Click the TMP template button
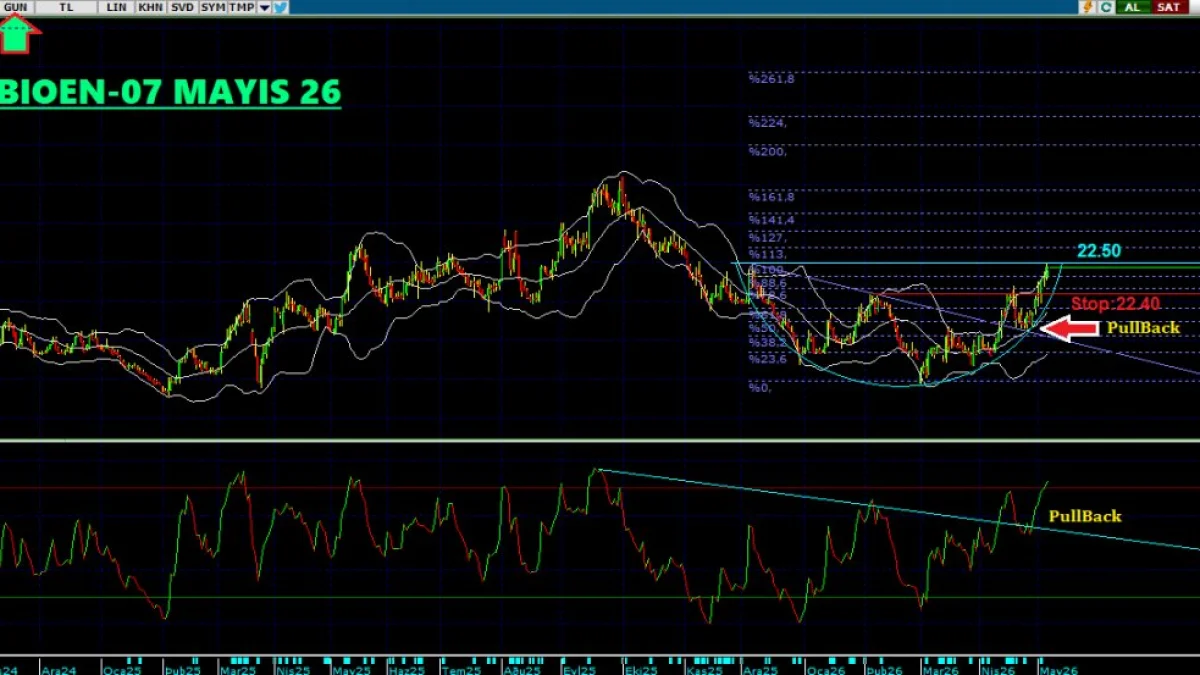1200x675 pixels. [241, 7]
